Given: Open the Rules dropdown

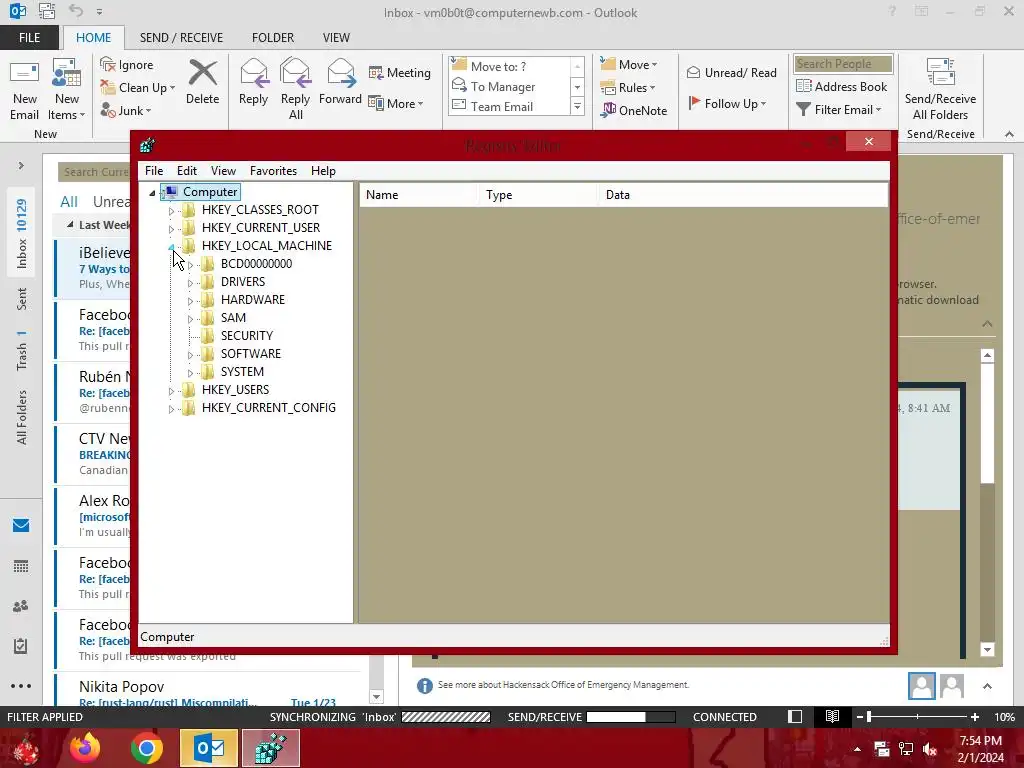Looking at the screenshot, I should click(x=628, y=88).
